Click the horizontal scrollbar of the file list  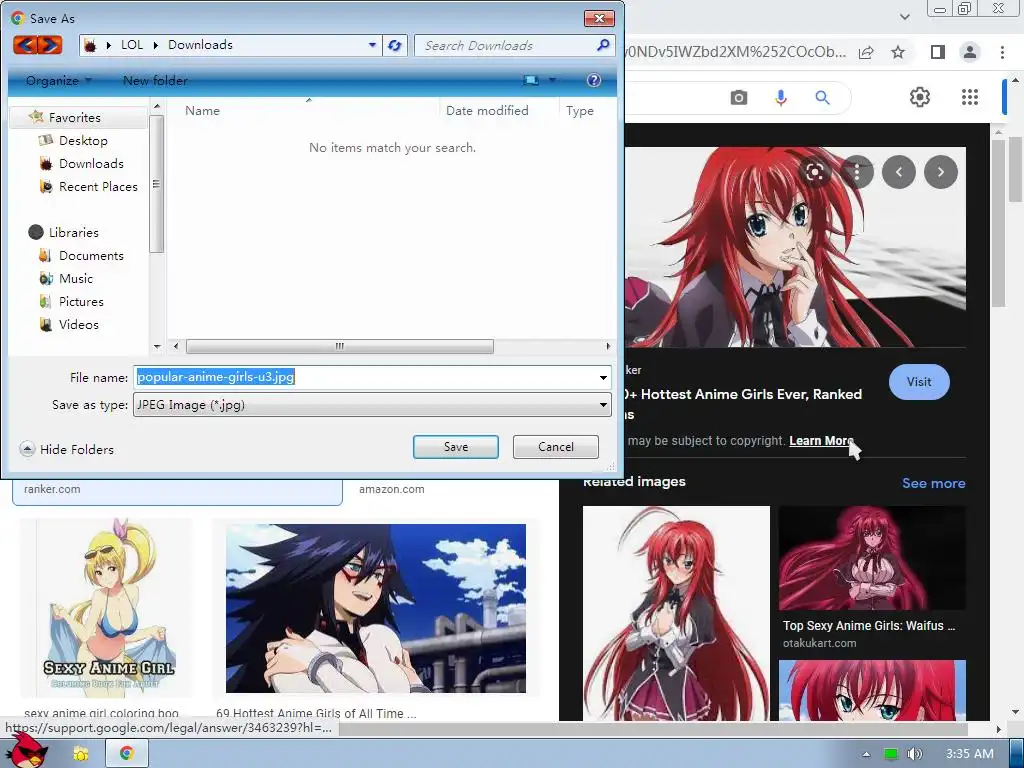[340, 346]
